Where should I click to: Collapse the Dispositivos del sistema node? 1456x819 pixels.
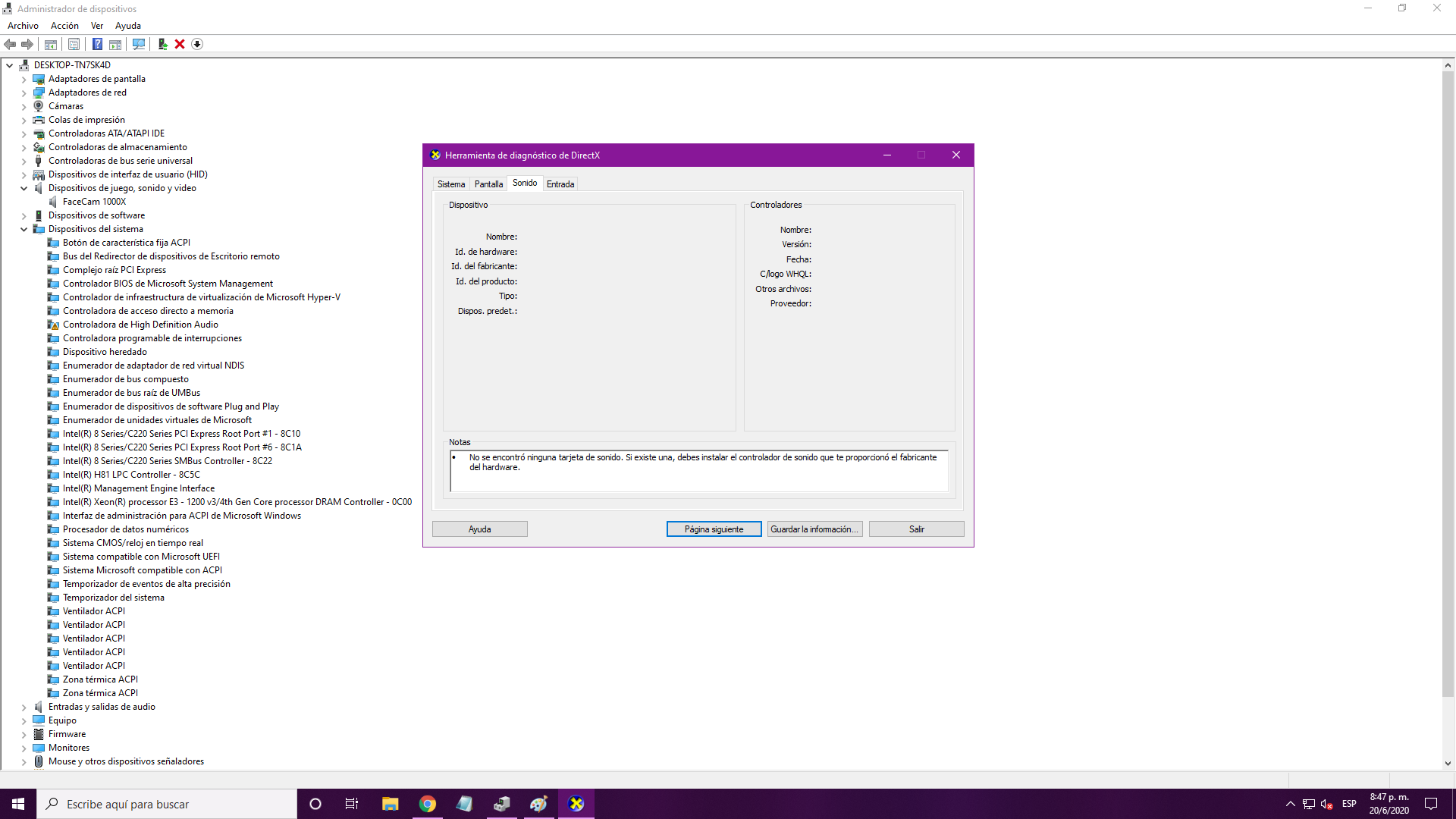pyautogui.click(x=24, y=229)
